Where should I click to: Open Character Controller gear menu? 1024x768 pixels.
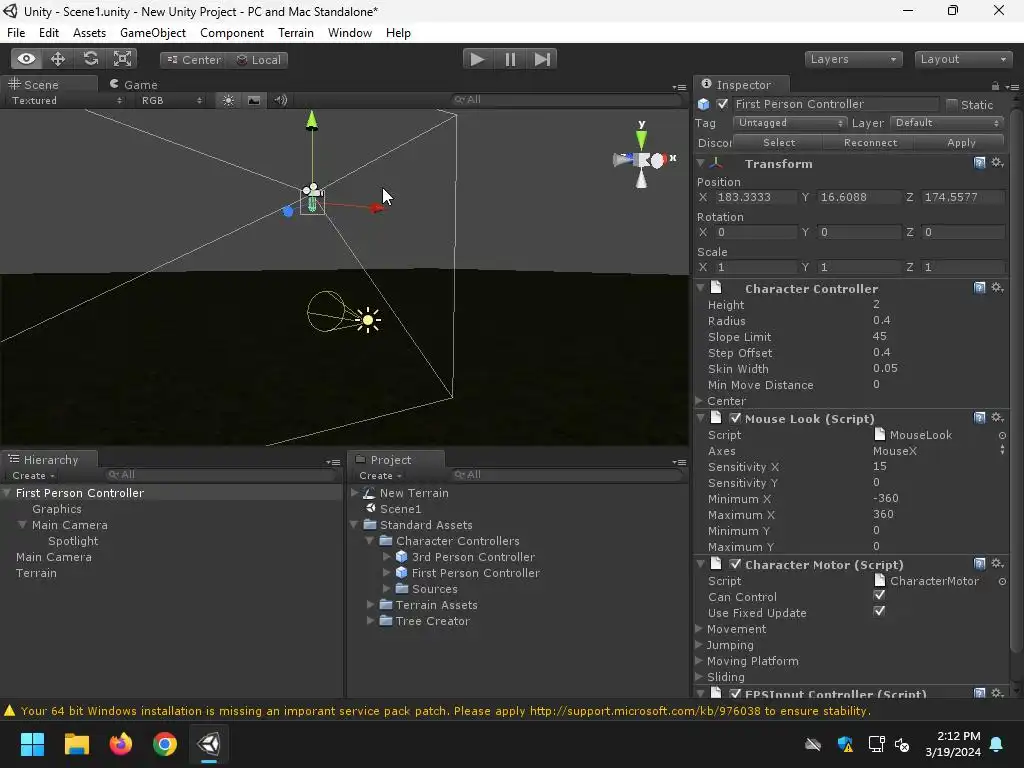tap(997, 287)
